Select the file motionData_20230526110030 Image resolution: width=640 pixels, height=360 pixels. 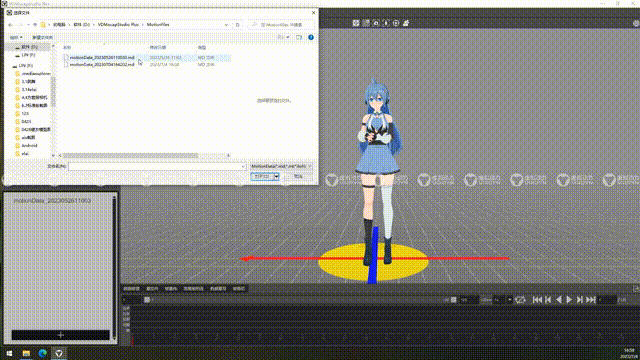tap(102, 58)
